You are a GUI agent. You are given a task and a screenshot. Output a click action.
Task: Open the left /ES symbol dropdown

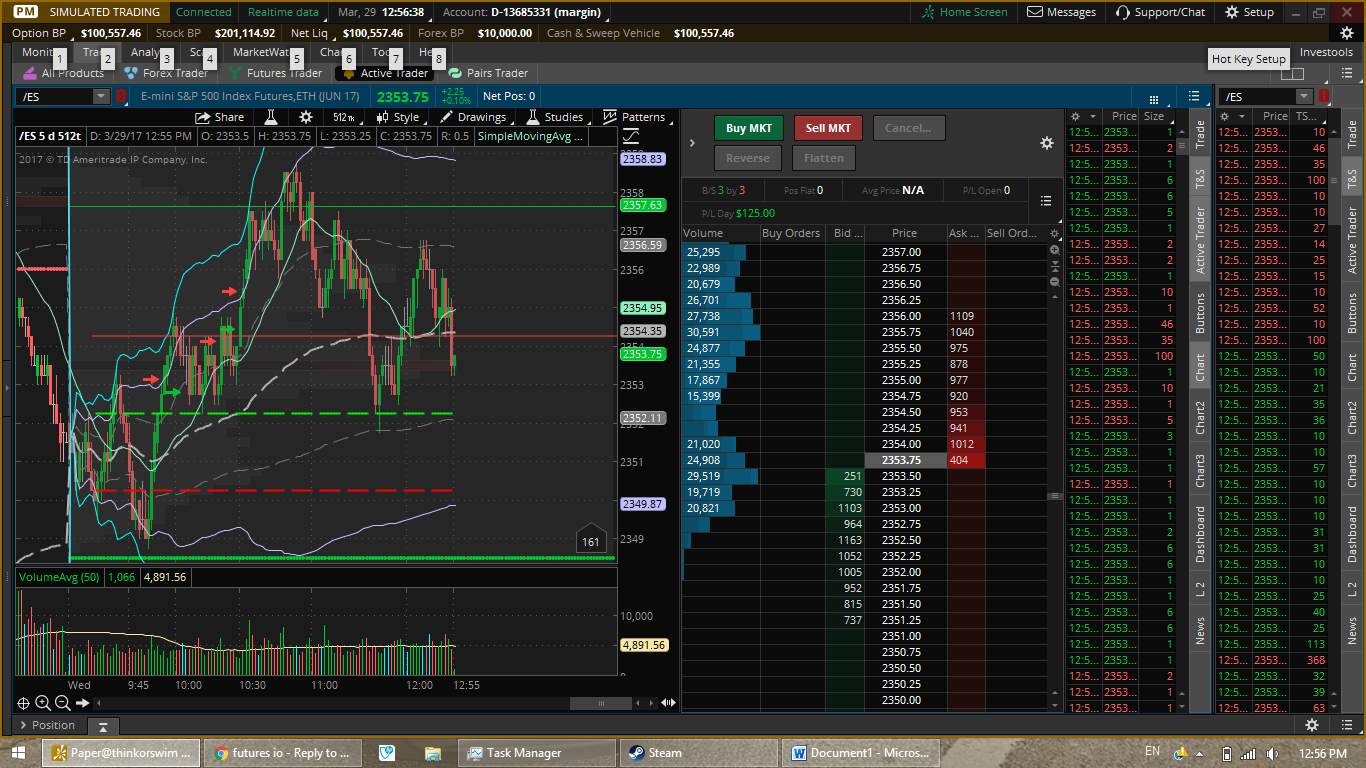[101, 96]
